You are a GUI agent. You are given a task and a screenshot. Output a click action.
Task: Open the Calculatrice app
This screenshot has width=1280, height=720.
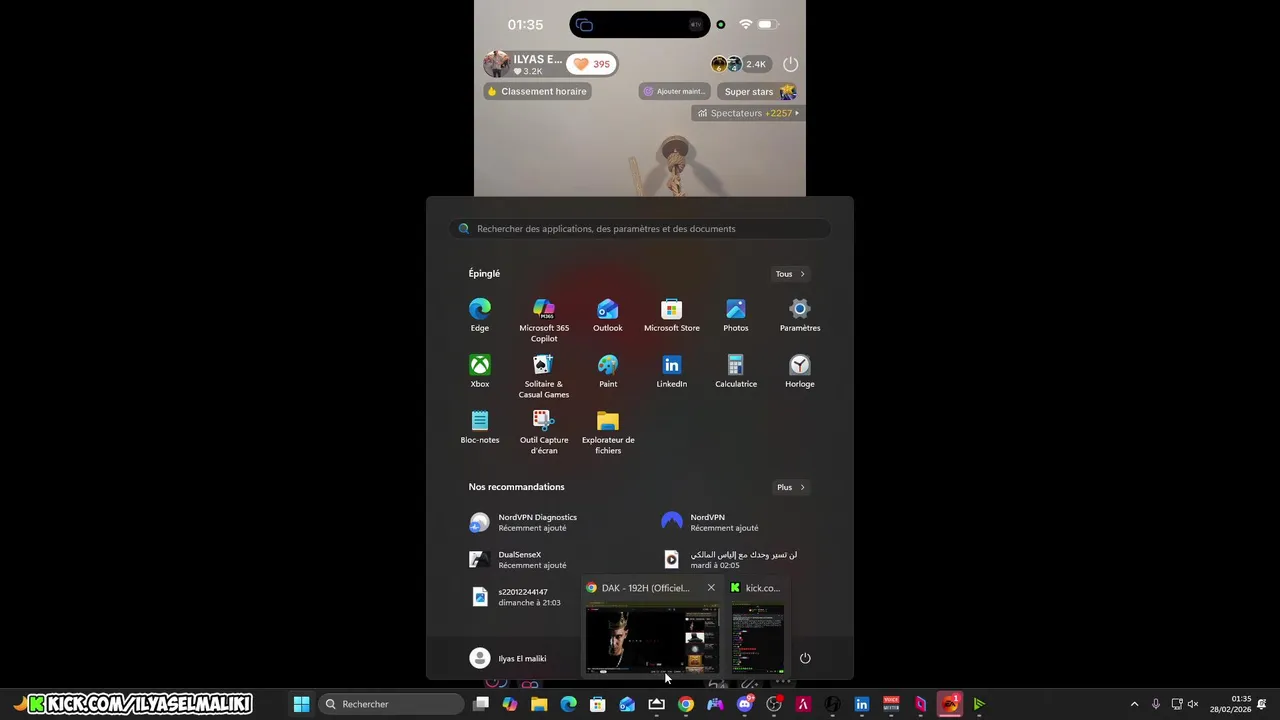[x=736, y=371]
